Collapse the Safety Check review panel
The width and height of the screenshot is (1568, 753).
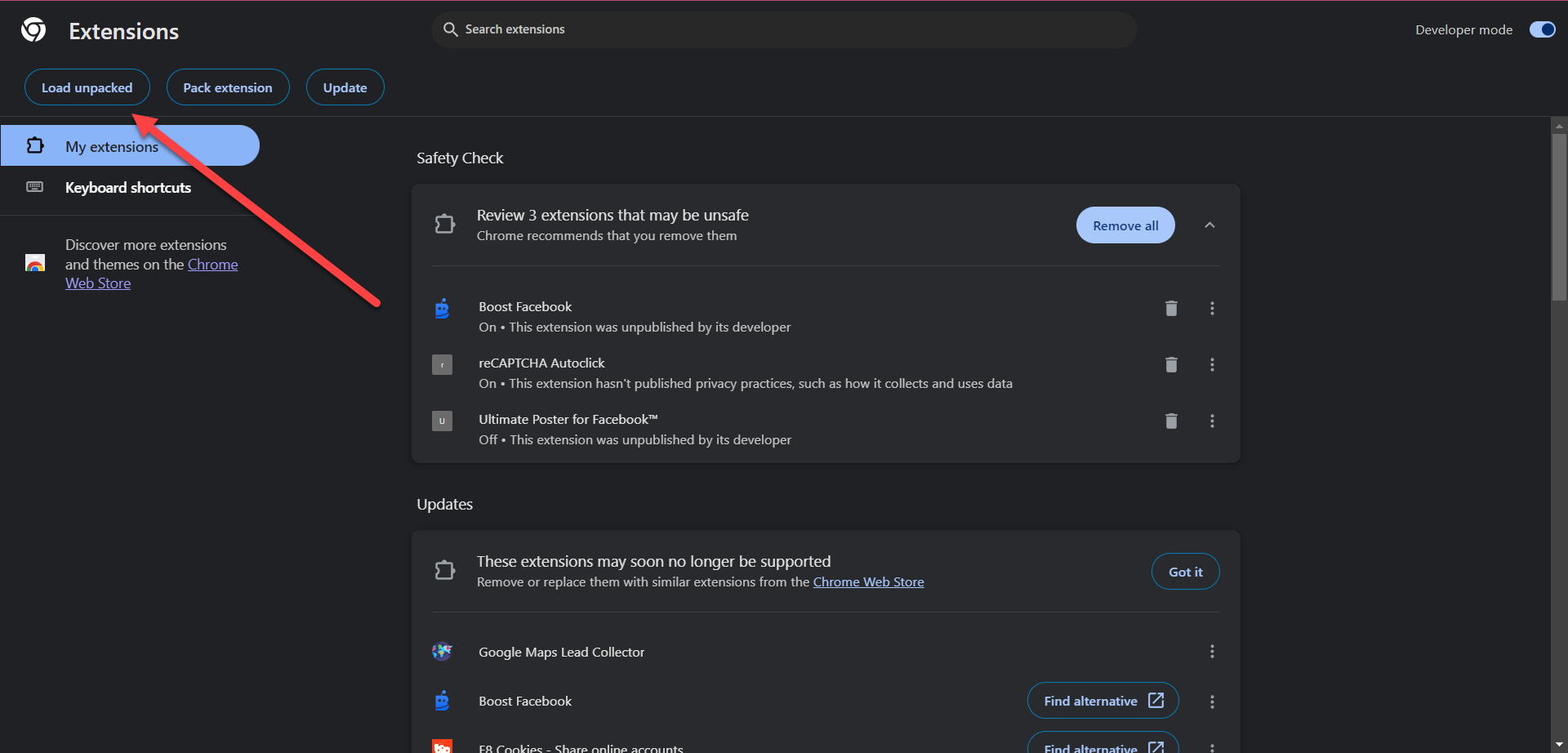[1209, 225]
